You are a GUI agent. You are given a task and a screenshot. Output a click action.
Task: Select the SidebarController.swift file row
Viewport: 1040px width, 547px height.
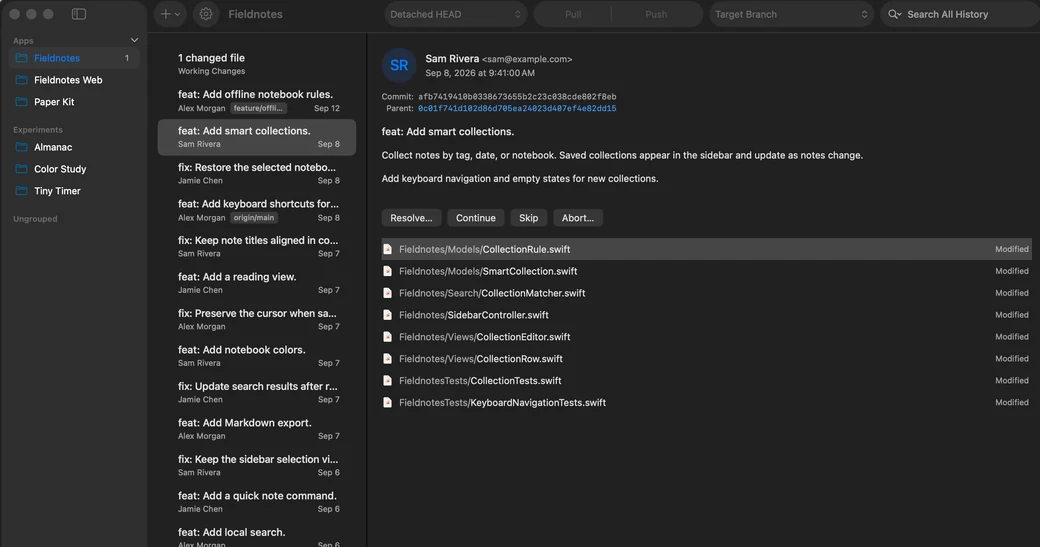(x=706, y=315)
